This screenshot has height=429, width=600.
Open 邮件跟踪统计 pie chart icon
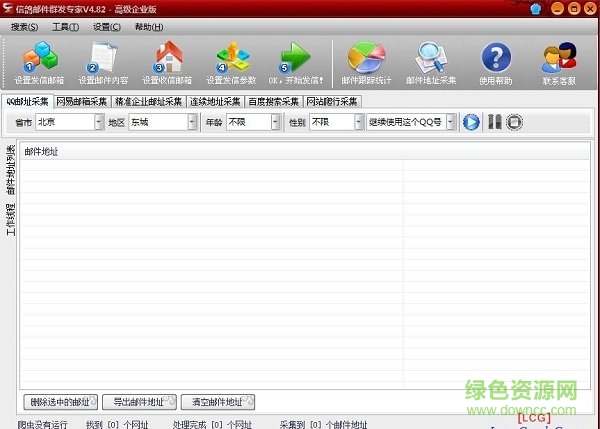click(366, 57)
